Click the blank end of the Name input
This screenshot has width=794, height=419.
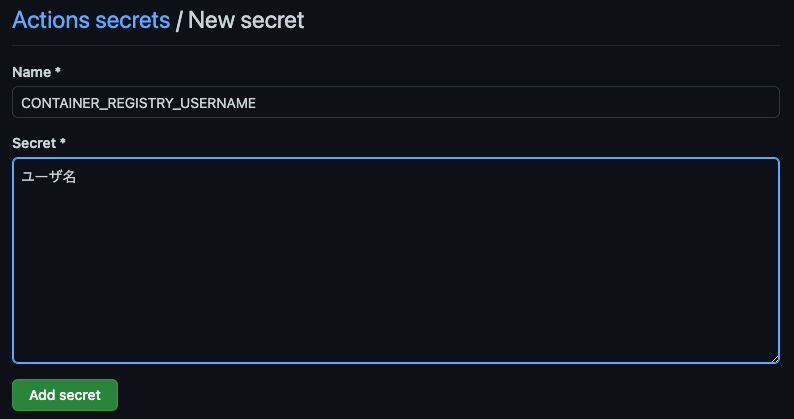click(517, 103)
